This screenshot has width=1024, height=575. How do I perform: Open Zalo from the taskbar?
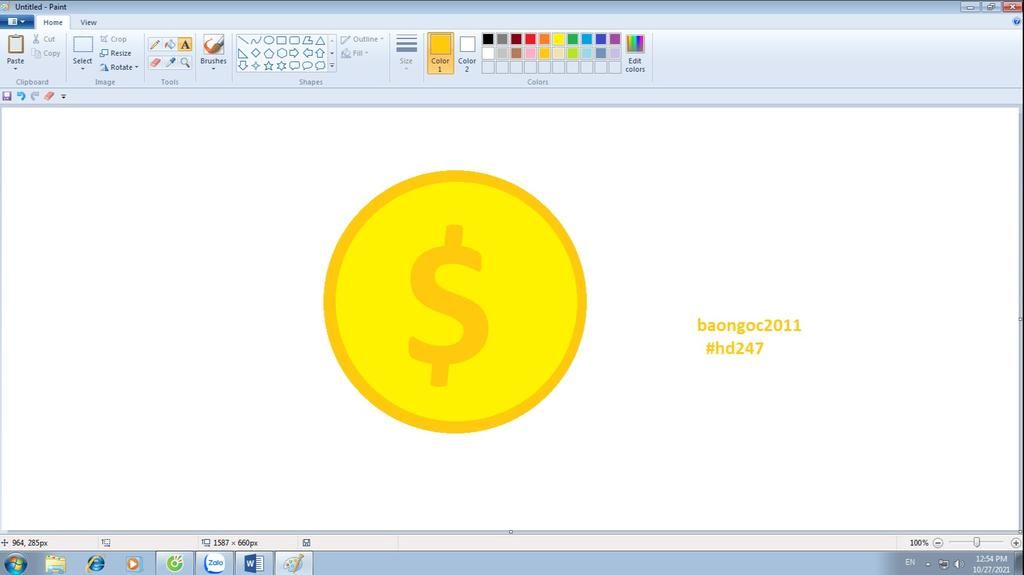point(214,563)
